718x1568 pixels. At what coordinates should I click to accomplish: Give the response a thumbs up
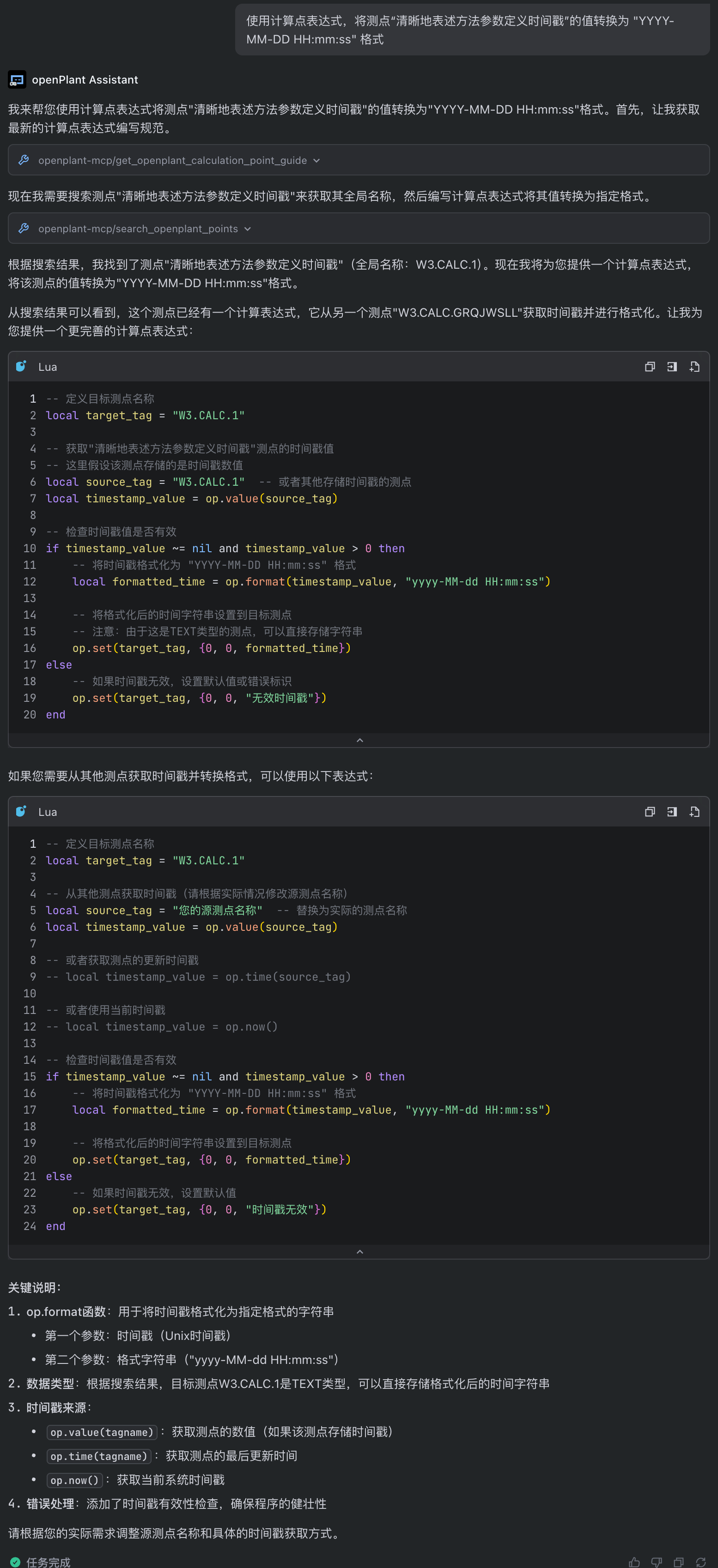[x=634, y=1562]
